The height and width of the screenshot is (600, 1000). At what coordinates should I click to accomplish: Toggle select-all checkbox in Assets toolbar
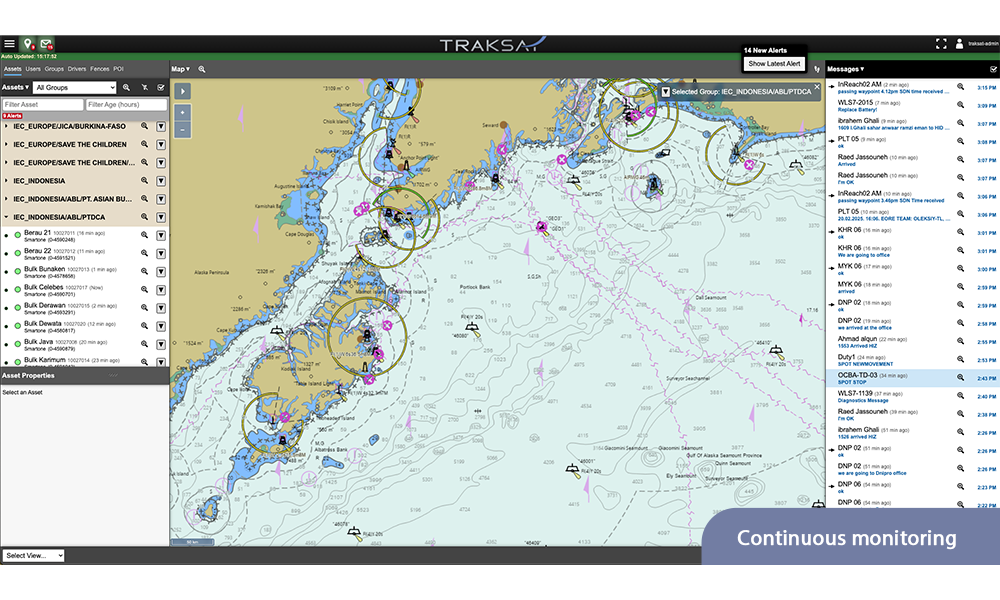pos(161,88)
